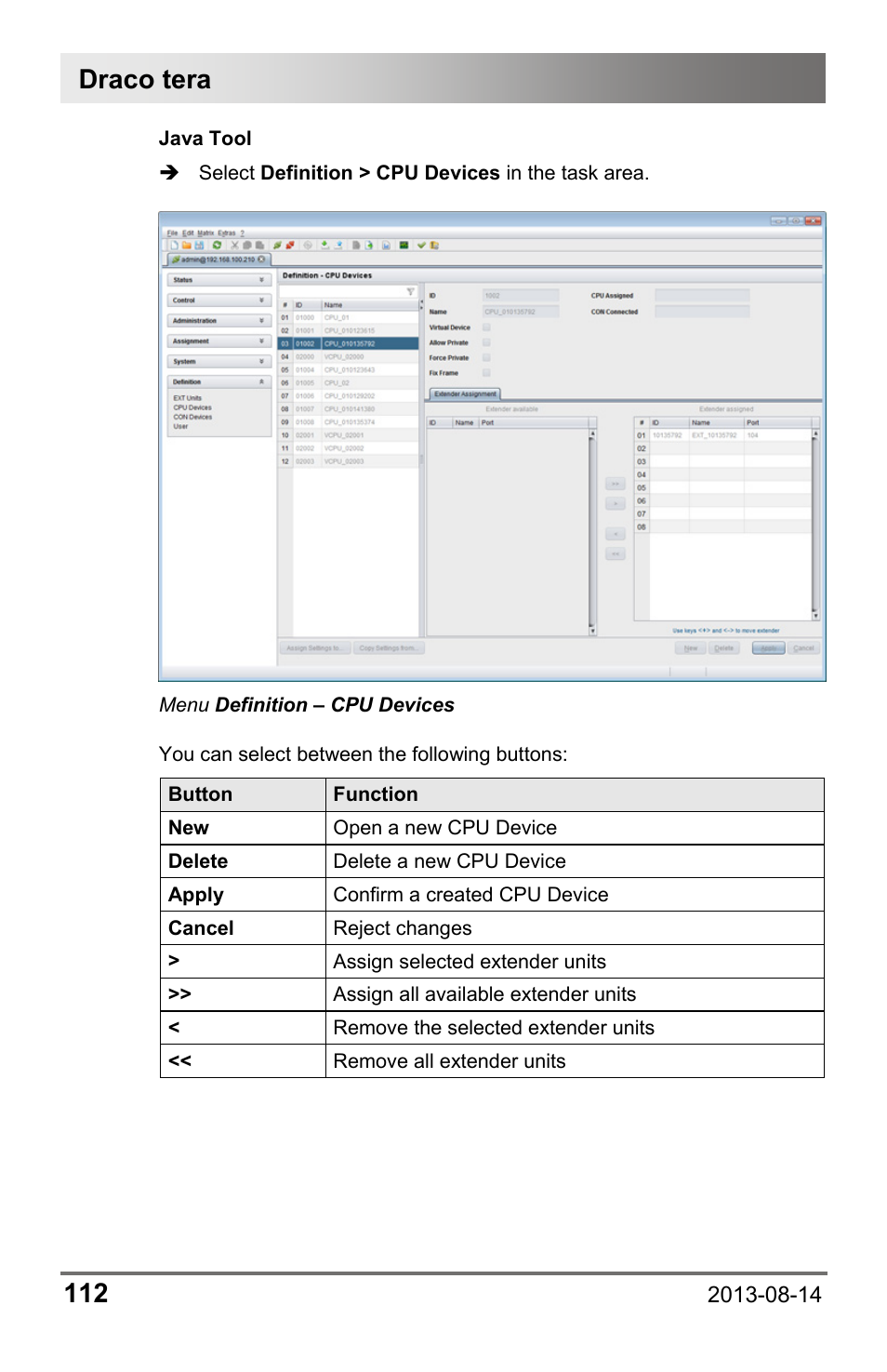The image size is (887, 1372).
Task: Open CON Devices under Definition
Action: coord(192,417)
